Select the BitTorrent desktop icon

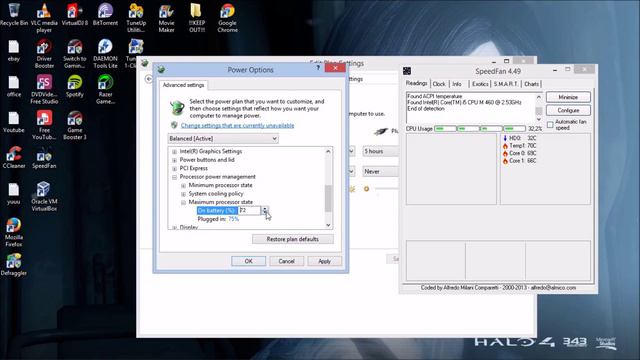pos(105,14)
